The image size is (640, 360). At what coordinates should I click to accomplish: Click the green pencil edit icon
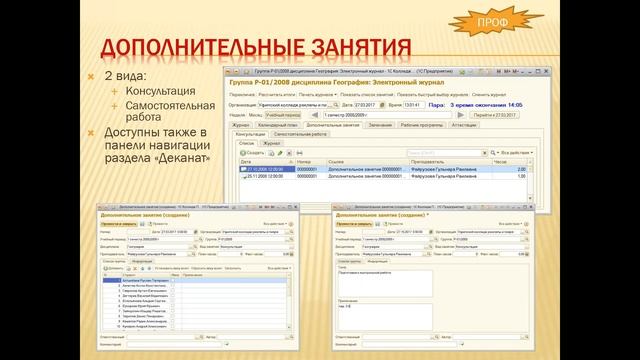(x=280, y=153)
